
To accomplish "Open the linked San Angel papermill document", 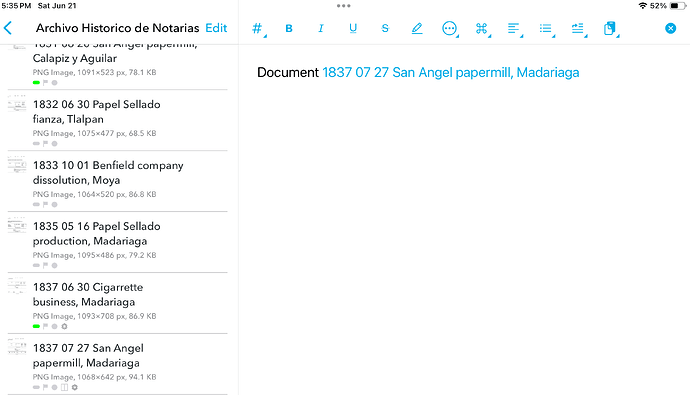I will tap(451, 73).
